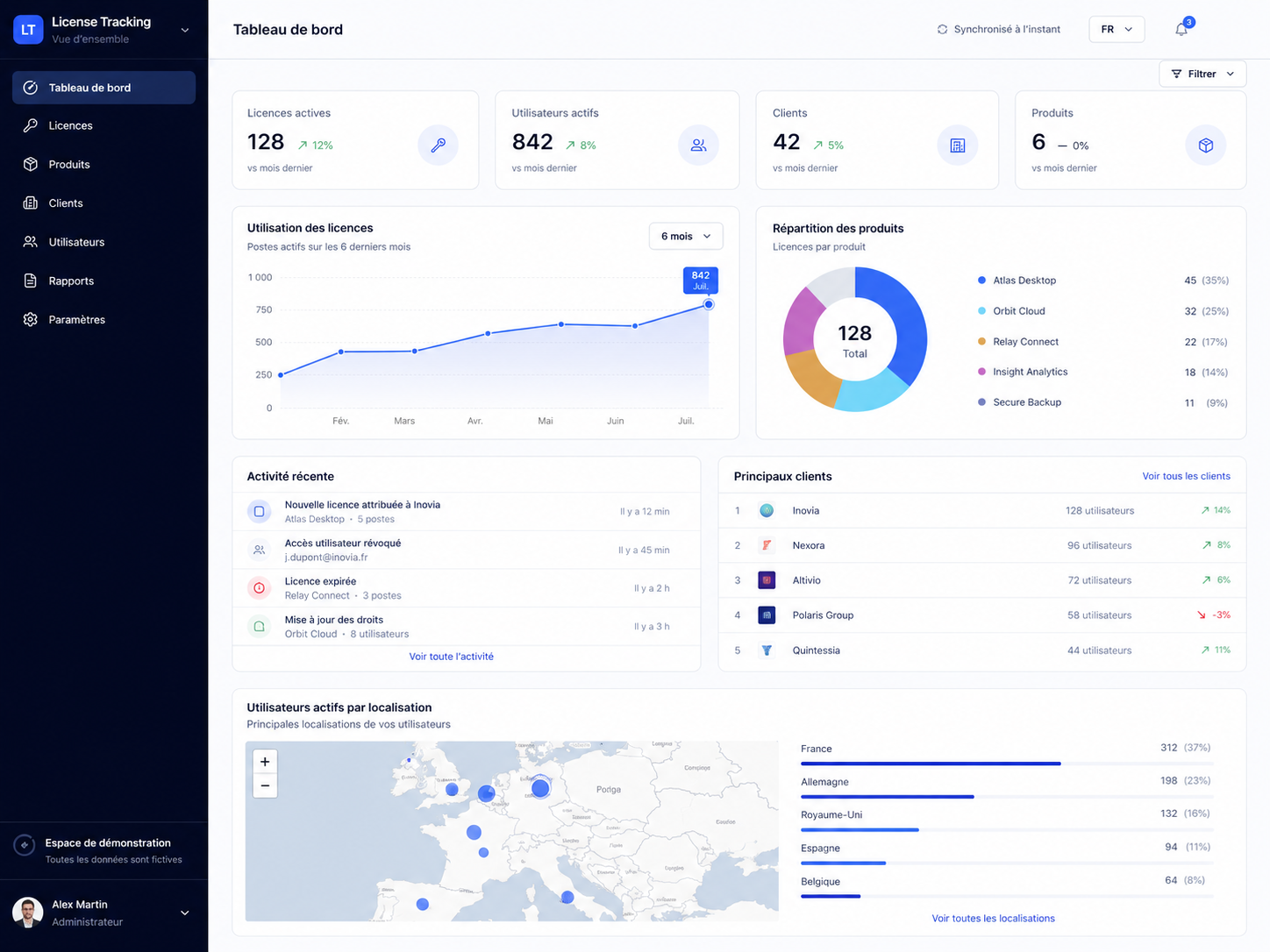
Task: Click the Orbit Cloud light blue legend dot
Action: pyautogui.click(x=981, y=311)
